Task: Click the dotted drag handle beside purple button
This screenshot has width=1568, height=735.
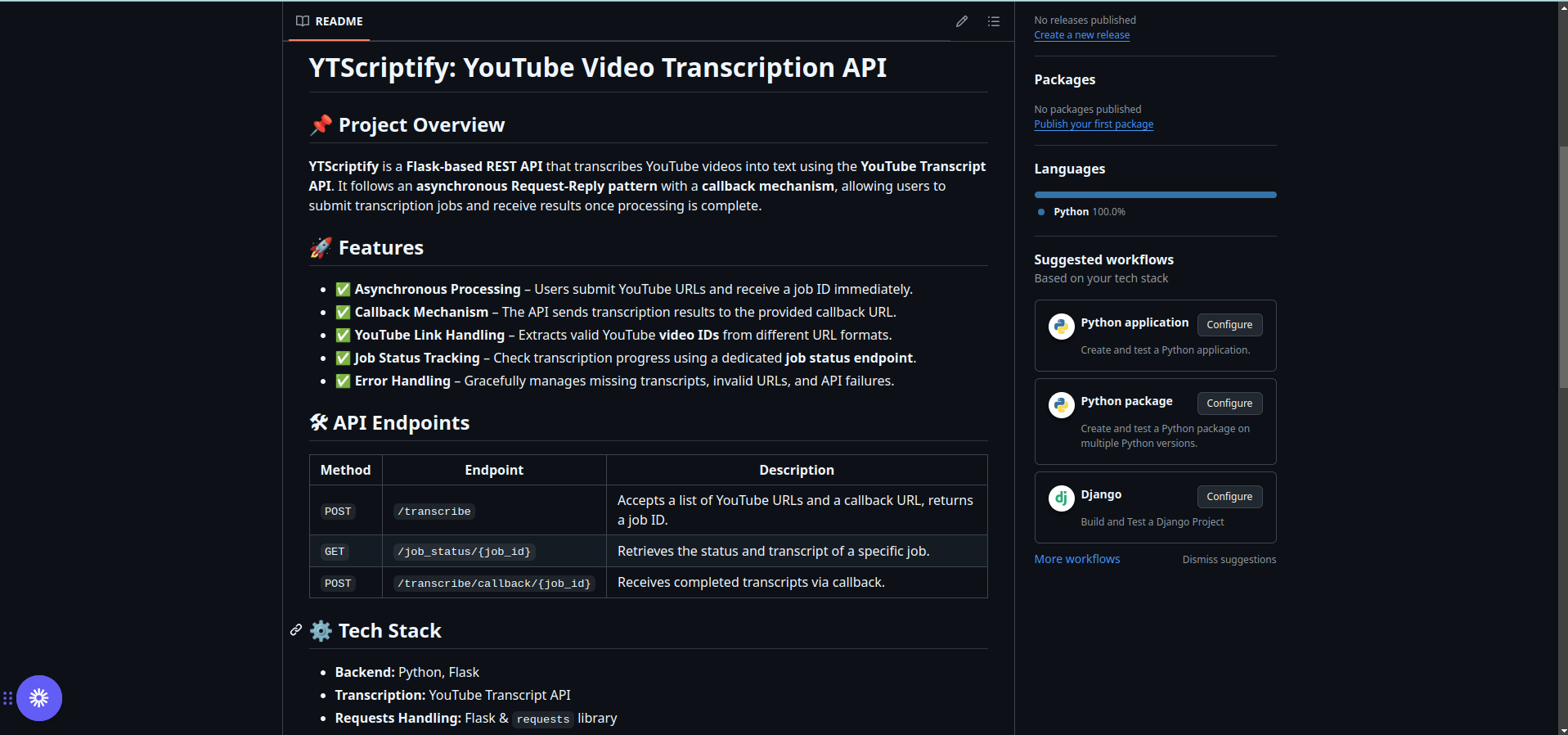Action: pyautogui.click(x=7, y=698)
